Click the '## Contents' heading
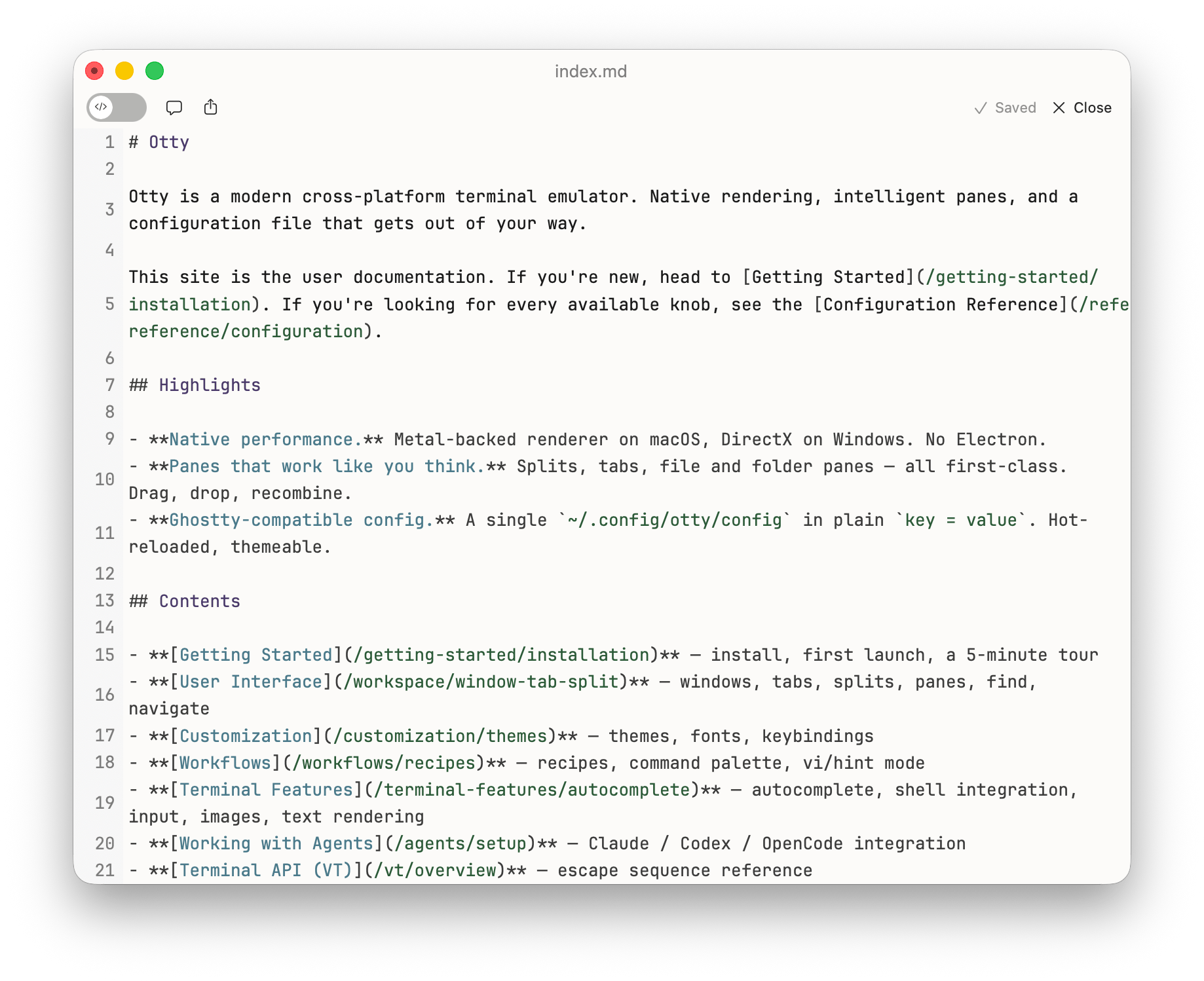Image resolution: width=1204 pixels, height=981 pixels. tap(185, 601)
